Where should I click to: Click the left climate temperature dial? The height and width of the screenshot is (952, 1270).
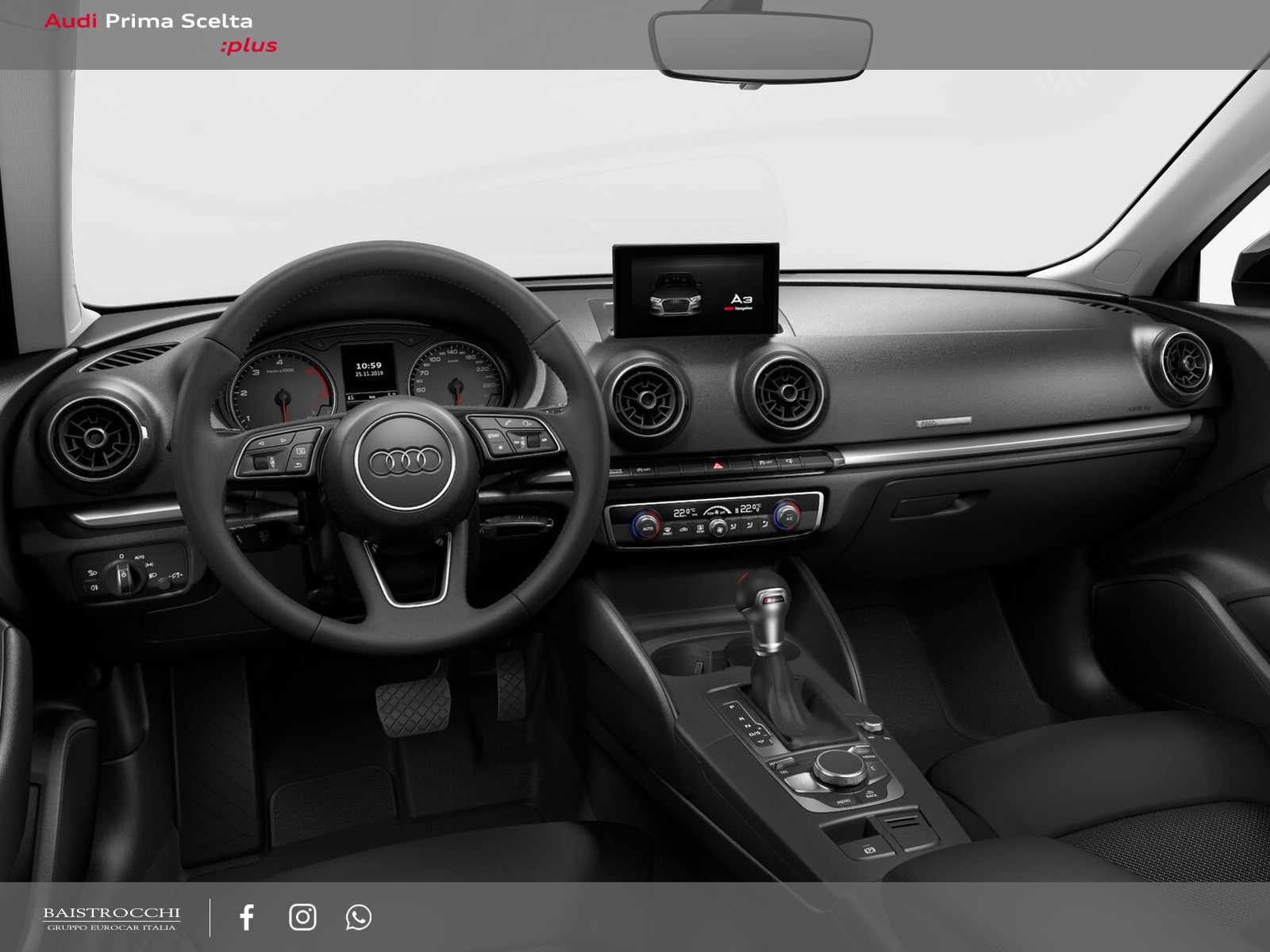[647, 523]
